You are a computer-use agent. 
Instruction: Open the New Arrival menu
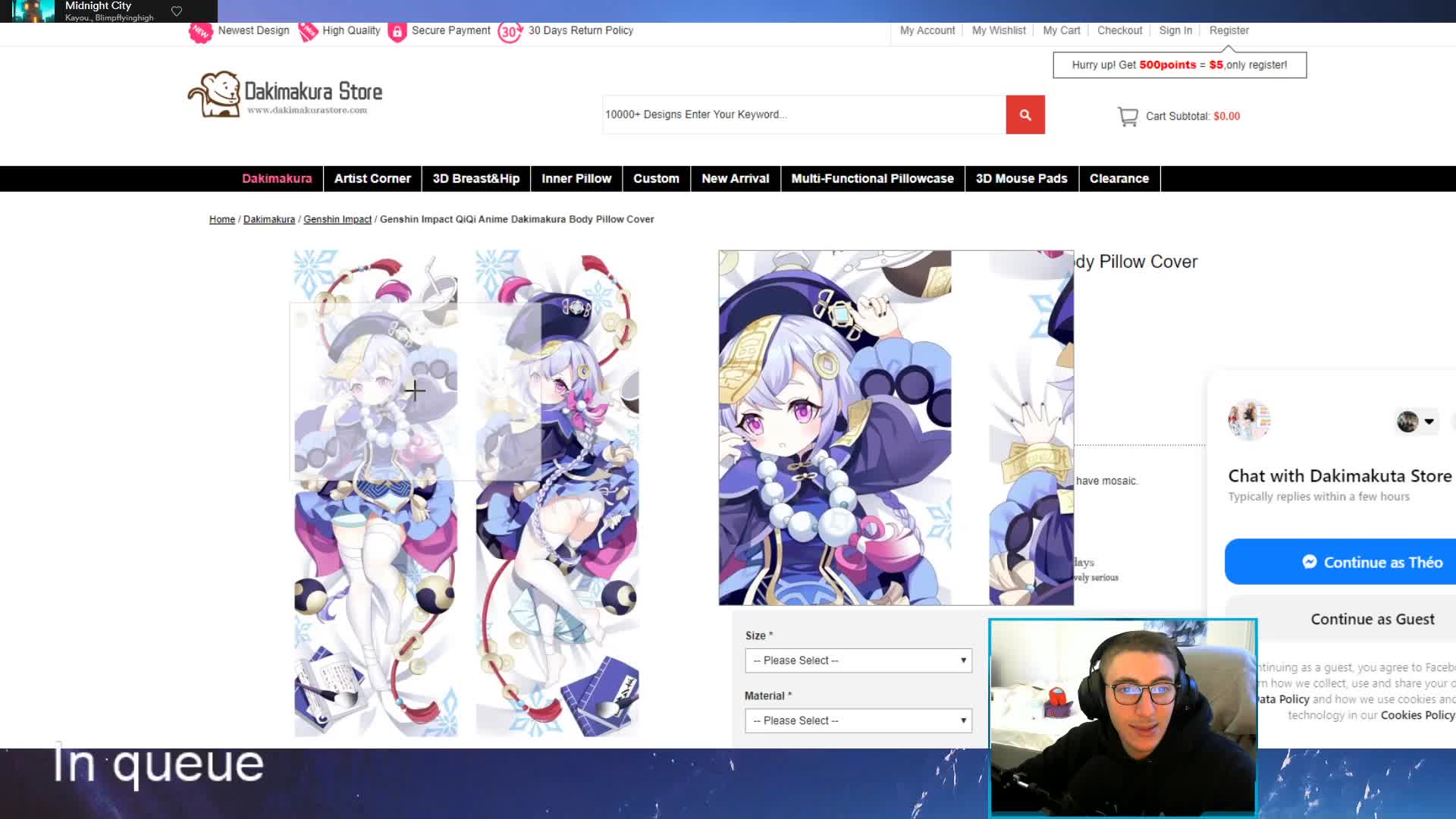coord(736,178)
